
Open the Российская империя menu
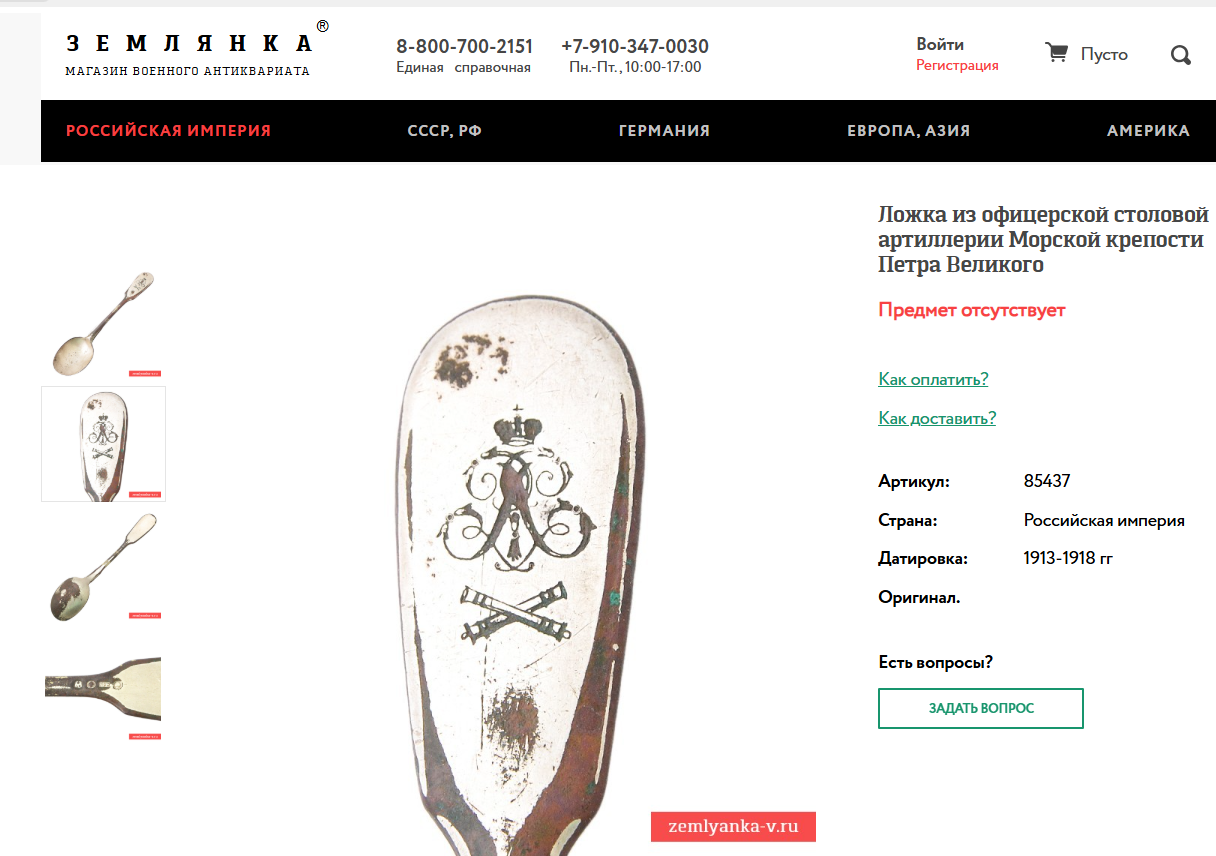click(168, 131)
